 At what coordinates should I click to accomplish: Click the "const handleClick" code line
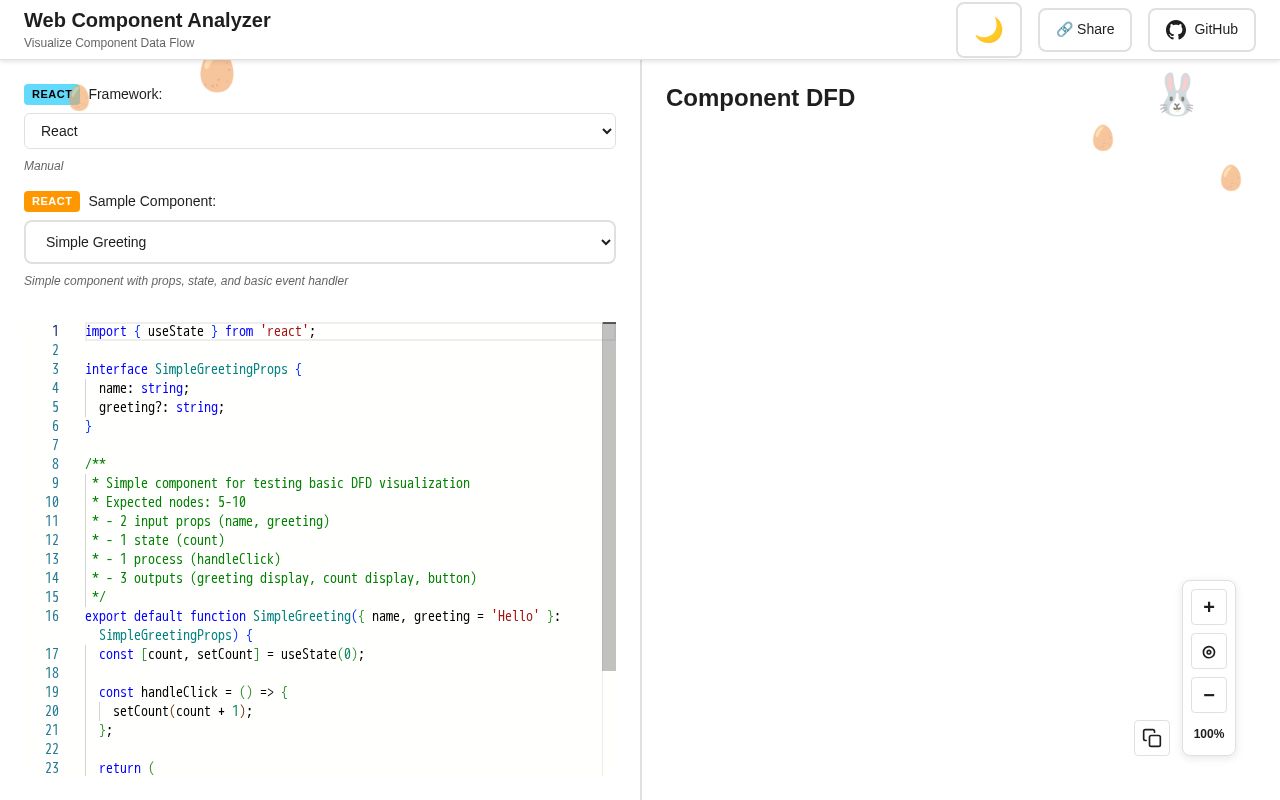[x=193, y=692]
